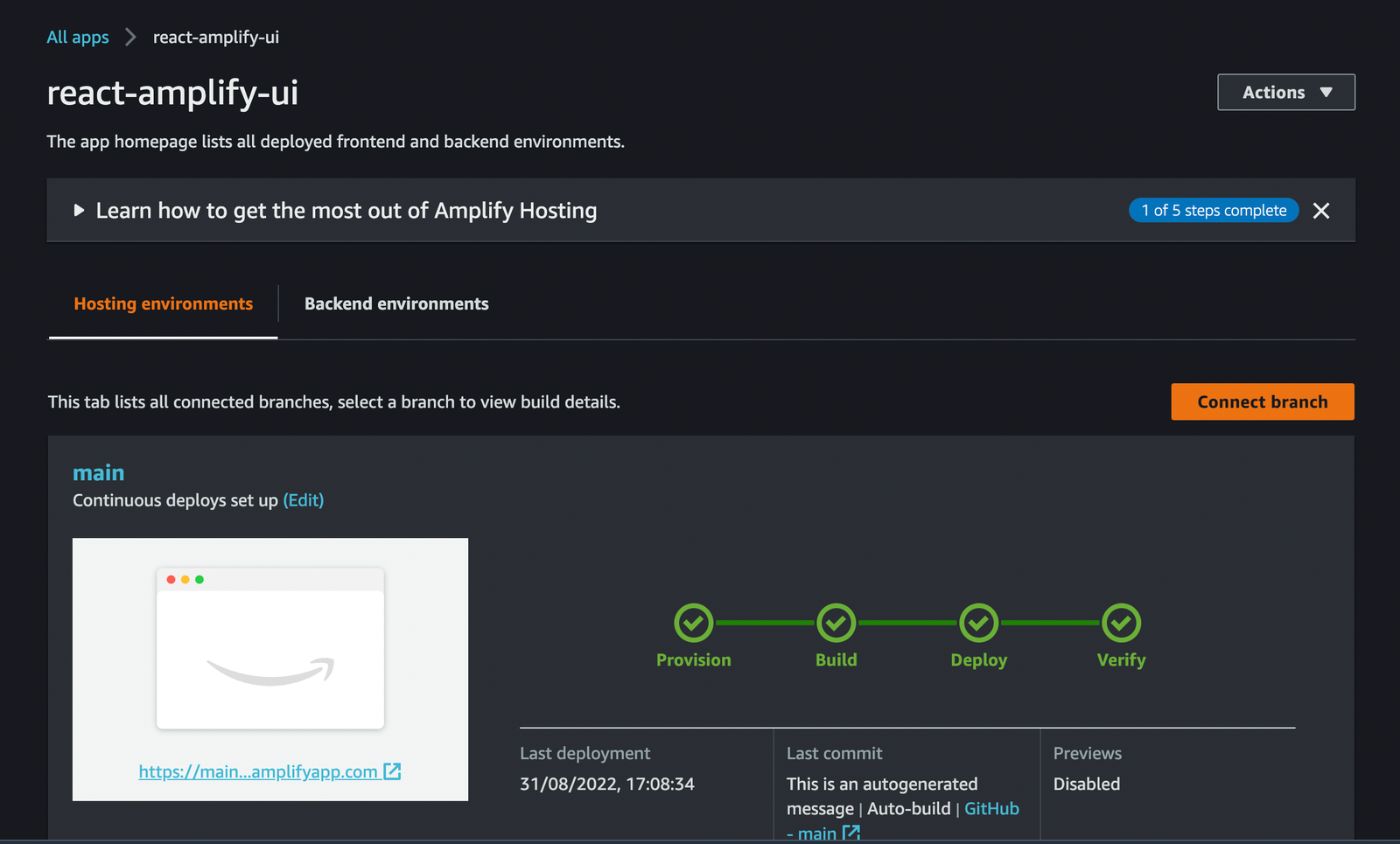Viewport: 1400px width, 844px height.
Task: Click the 1 of 5 steps complete badge
Action: coord(1213,210)
